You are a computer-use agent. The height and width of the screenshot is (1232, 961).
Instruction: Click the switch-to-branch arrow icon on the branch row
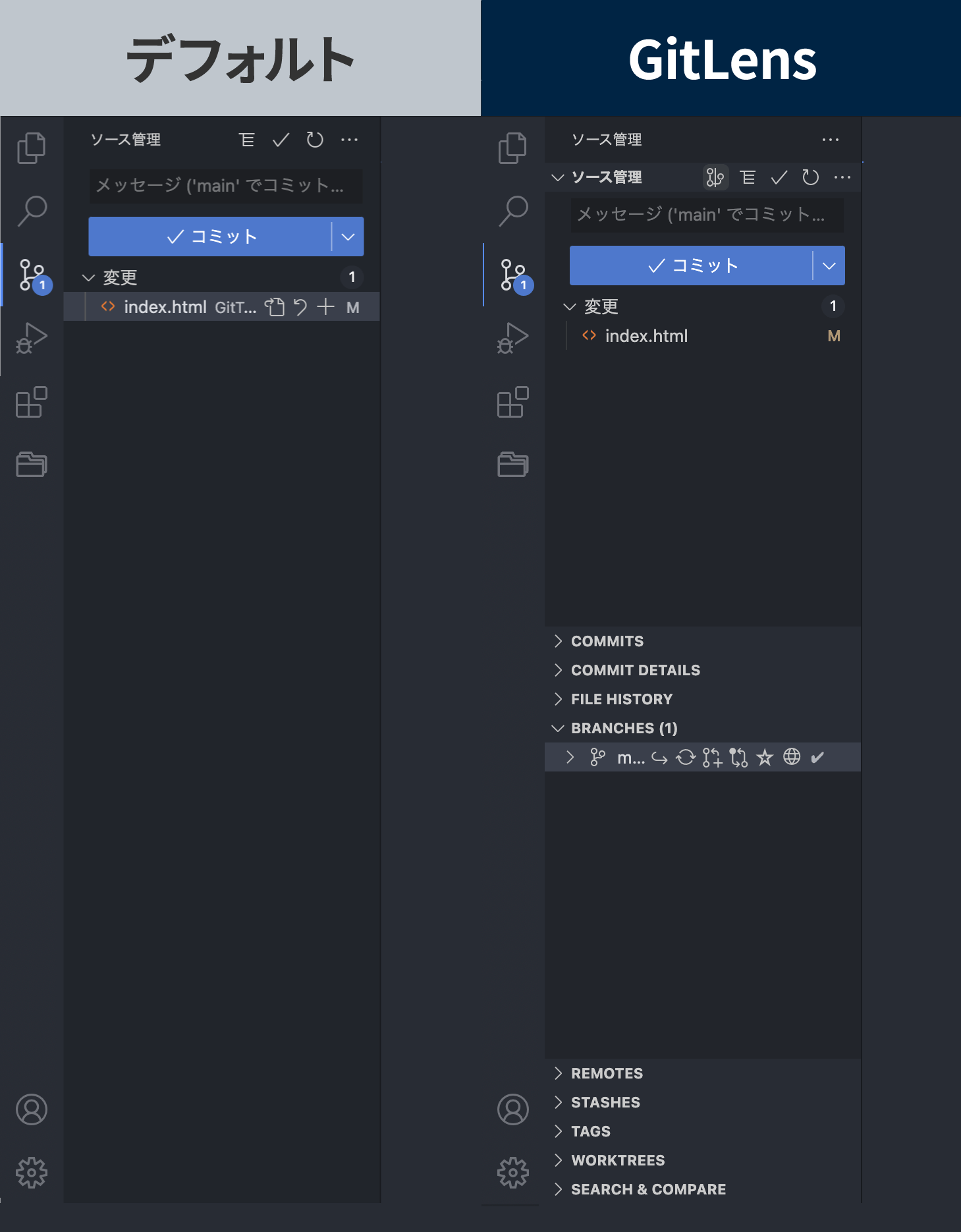[659, 758]
